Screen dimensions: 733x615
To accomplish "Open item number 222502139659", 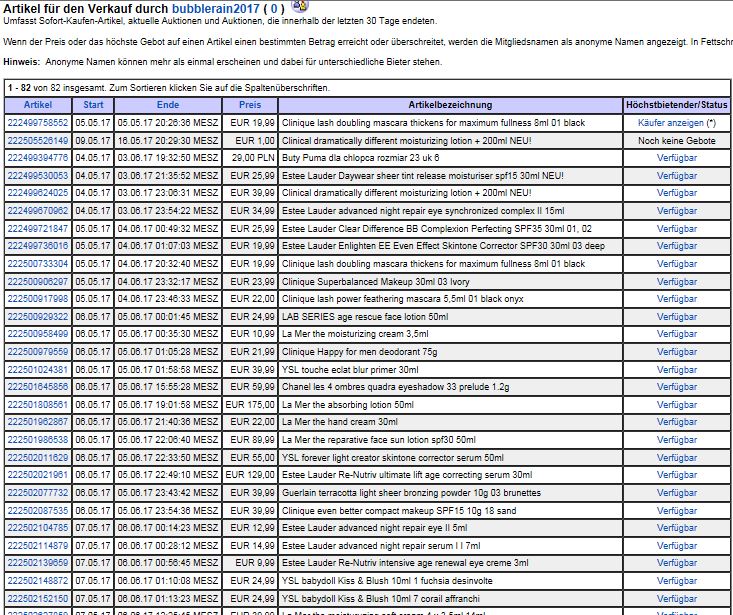I will pos(38,563).
